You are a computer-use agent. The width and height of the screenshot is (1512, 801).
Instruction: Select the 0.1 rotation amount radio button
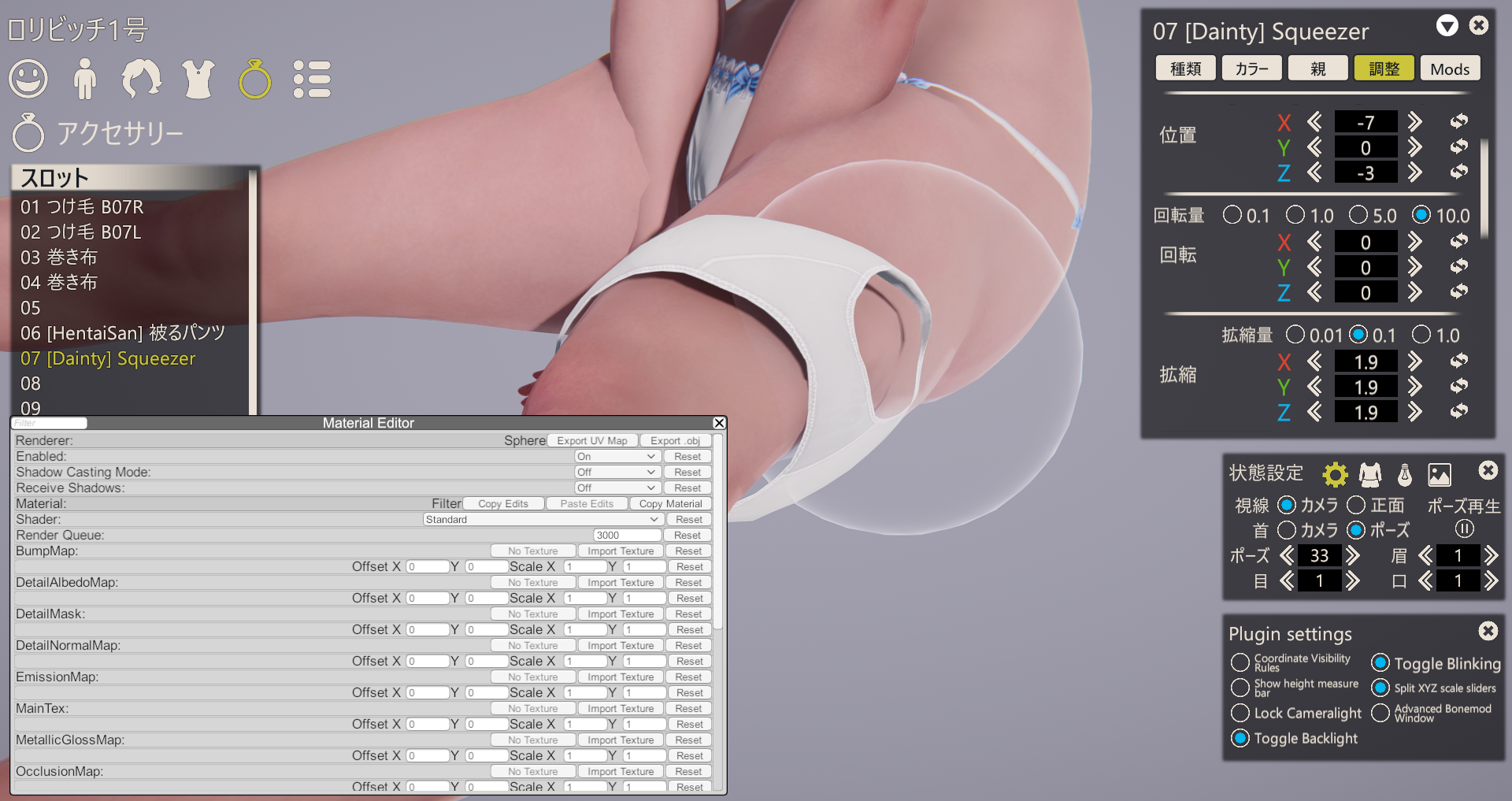(x=1232, y=215)
